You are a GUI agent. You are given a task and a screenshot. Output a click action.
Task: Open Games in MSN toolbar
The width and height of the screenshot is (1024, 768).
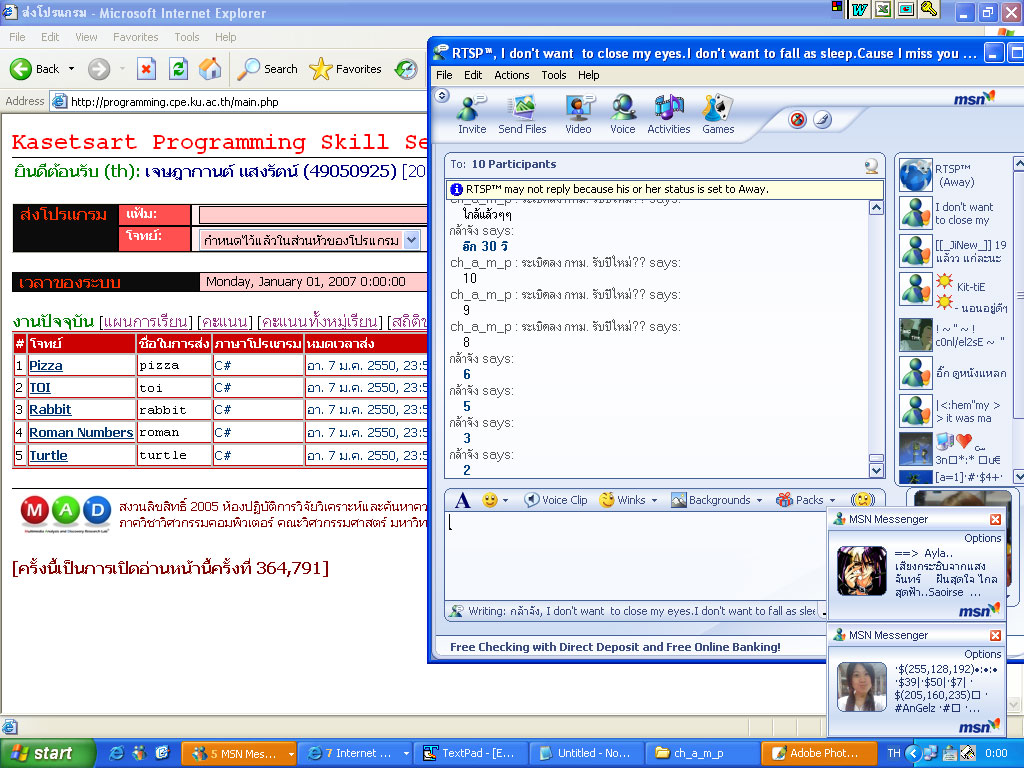[718, 114]
